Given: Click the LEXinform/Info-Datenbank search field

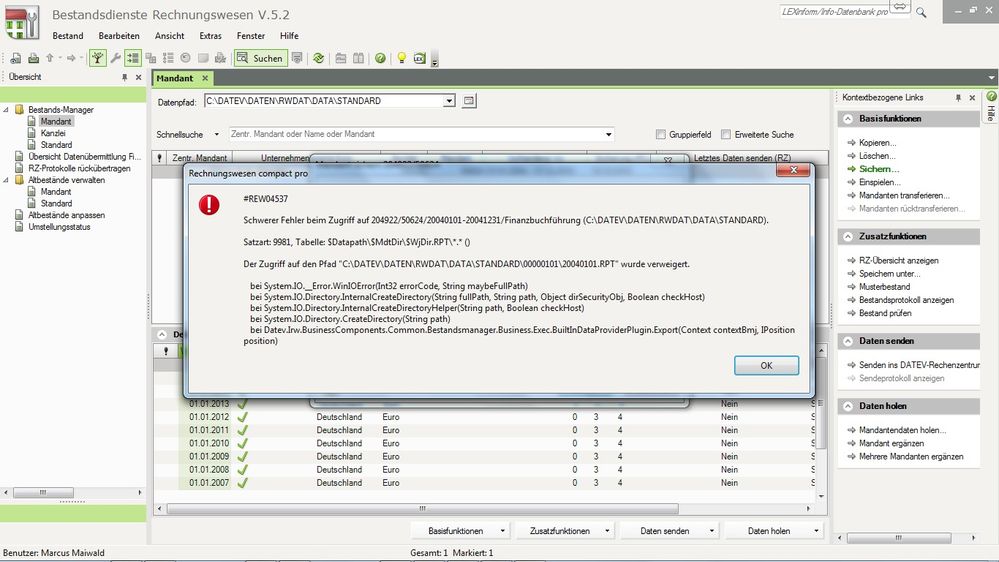Looking at the screenshot, I should click(836, 12).
